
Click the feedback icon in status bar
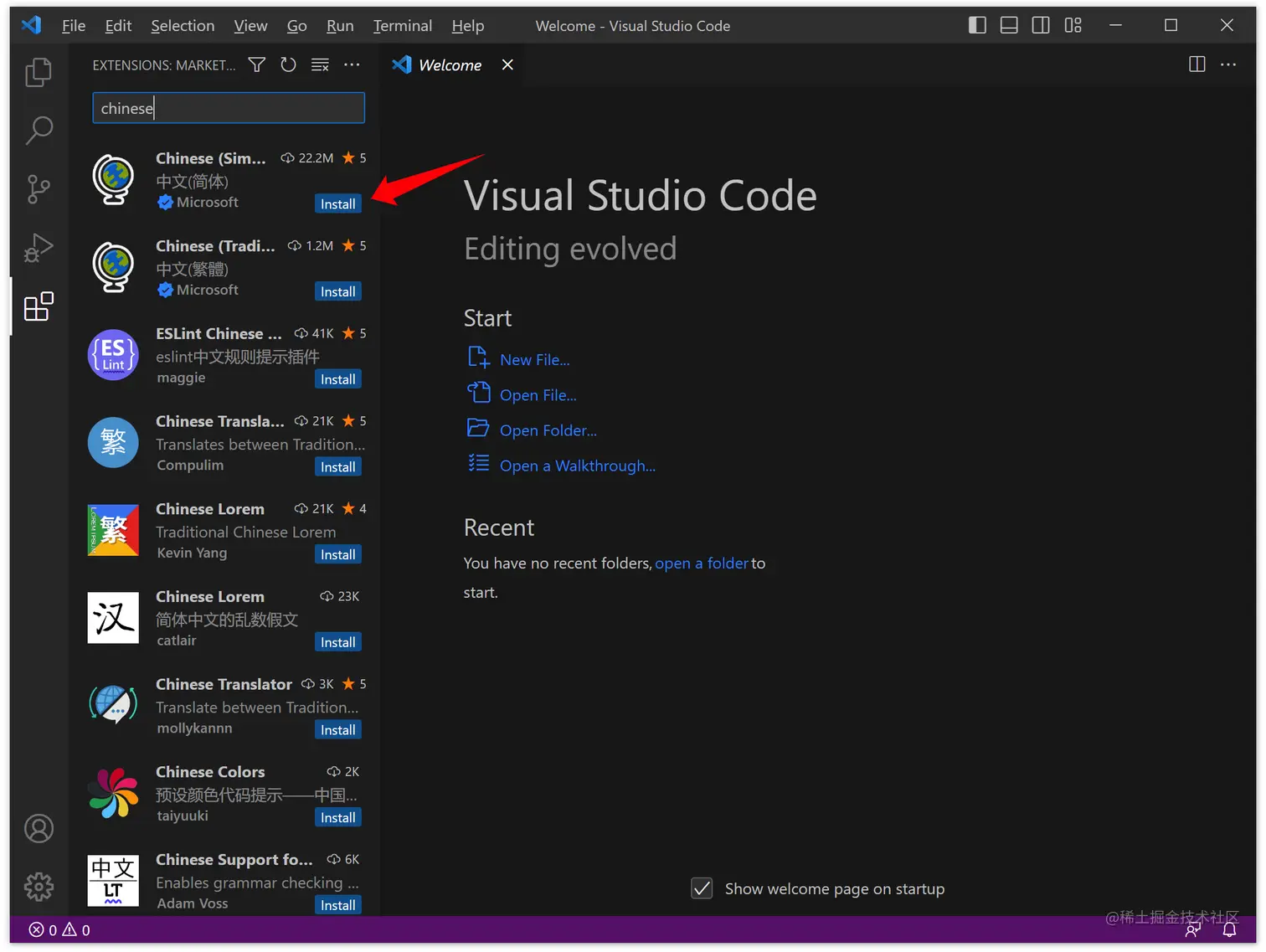click(x=1193, y=930)
